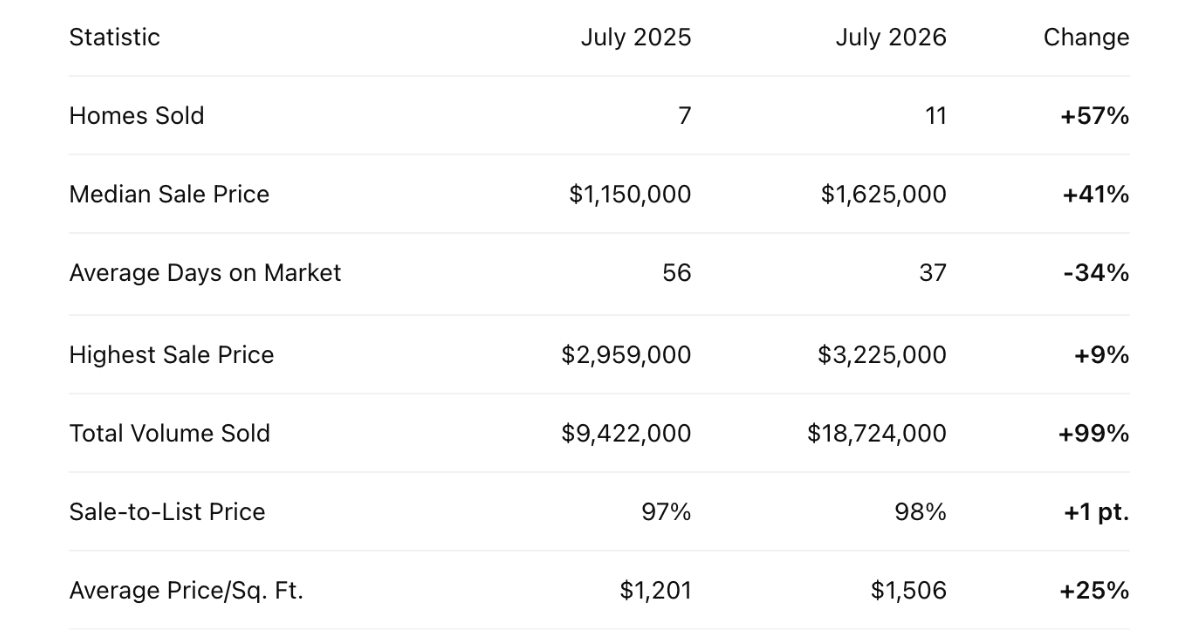This screenshot has height=630, width=1200.
Task: Select the $2,959,000 highest sale cell
Action: pos(626,355)
